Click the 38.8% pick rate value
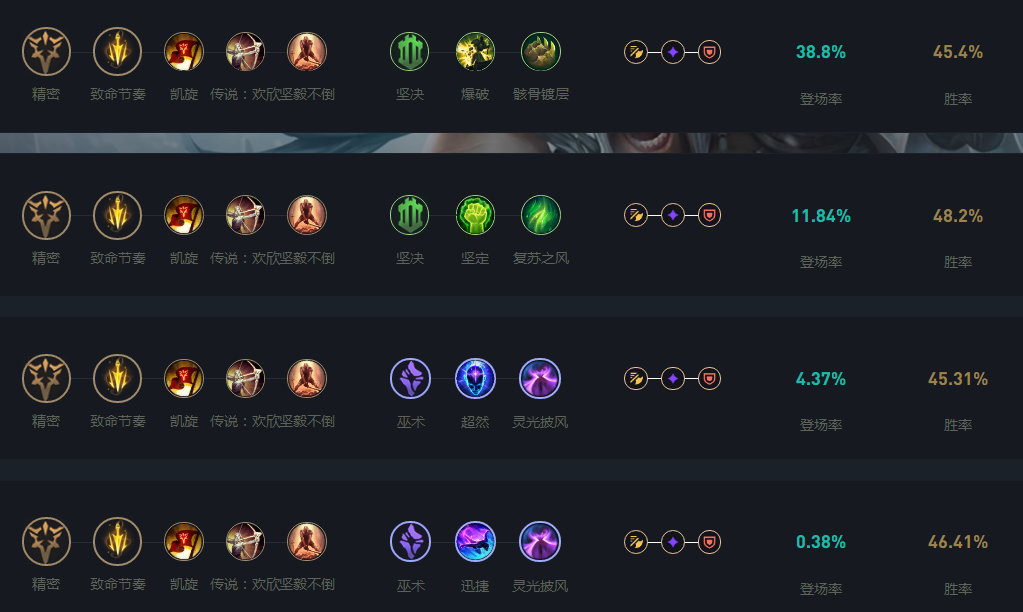Screen dimensions: 1023x612 (820, 52)
